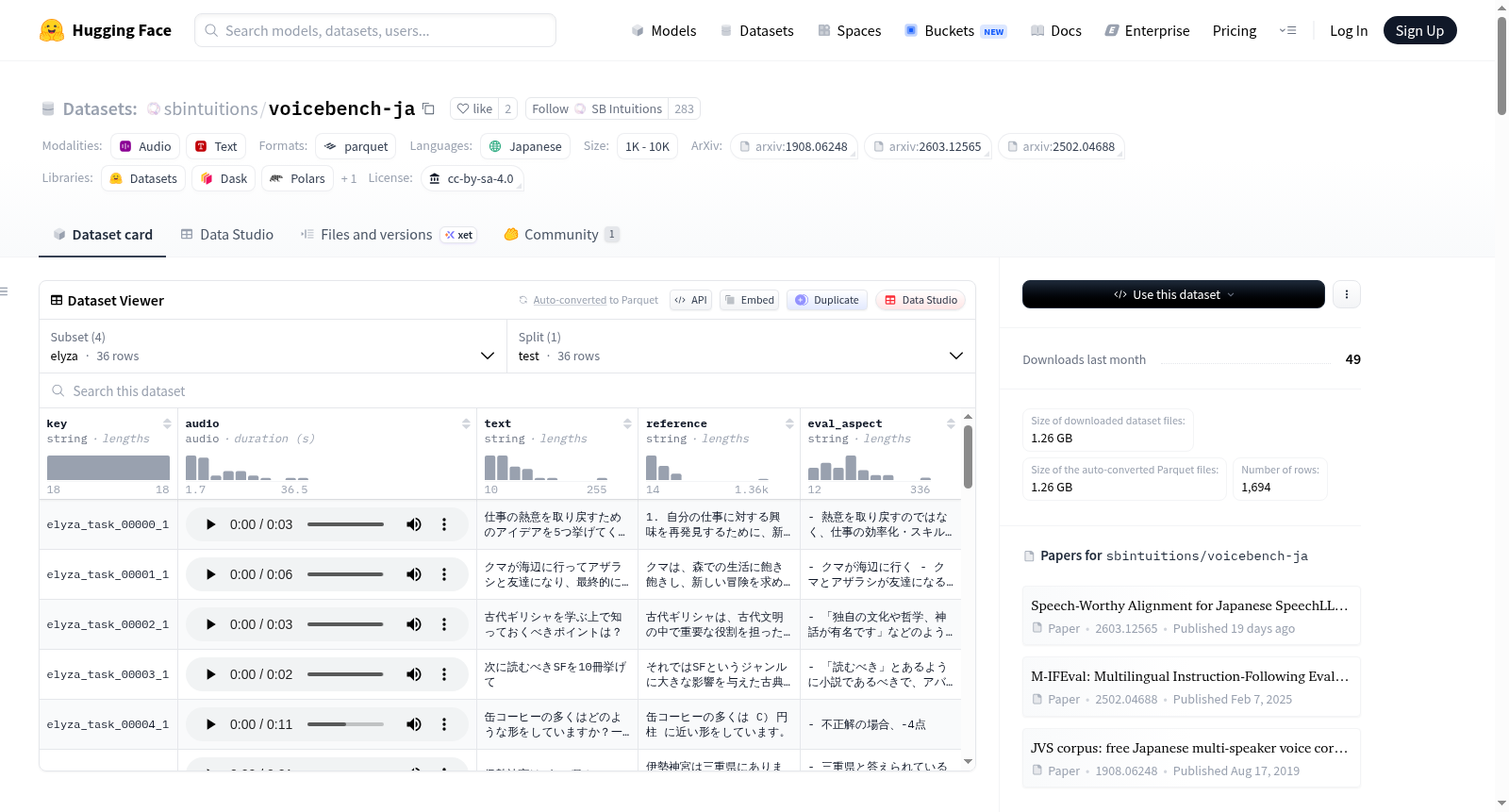Open audio options menu for elyza_task_00003_1

click(x=444, y=674)
